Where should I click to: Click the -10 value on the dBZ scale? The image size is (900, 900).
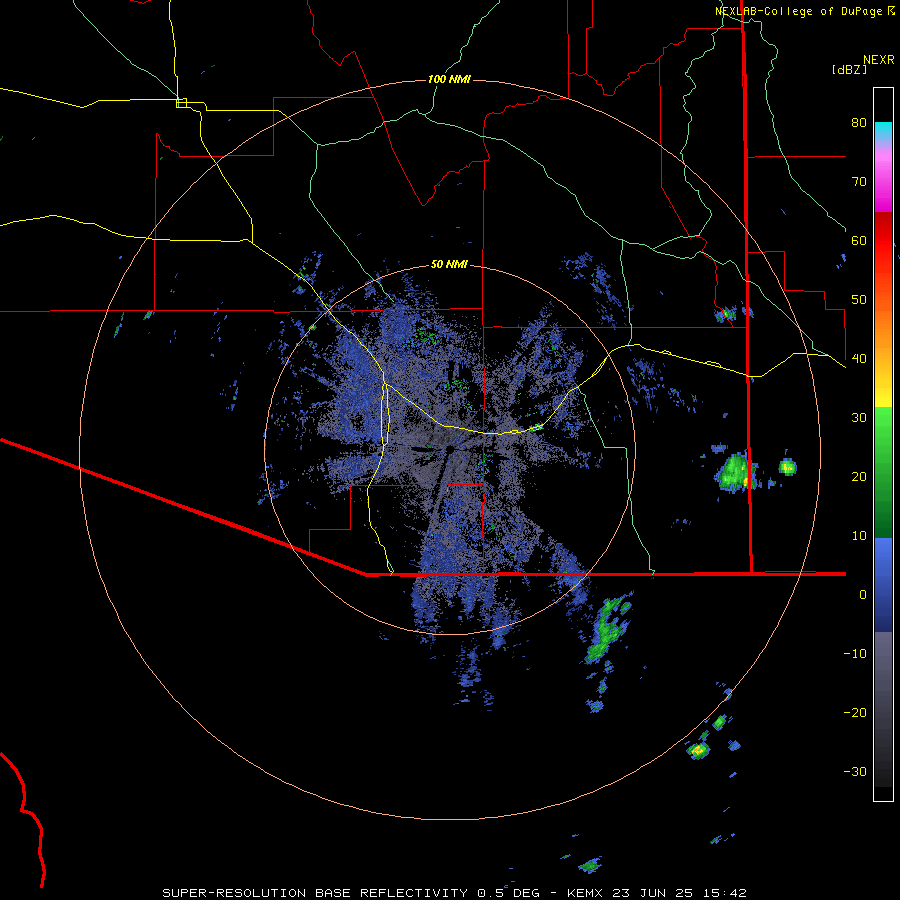coord(855,654)
